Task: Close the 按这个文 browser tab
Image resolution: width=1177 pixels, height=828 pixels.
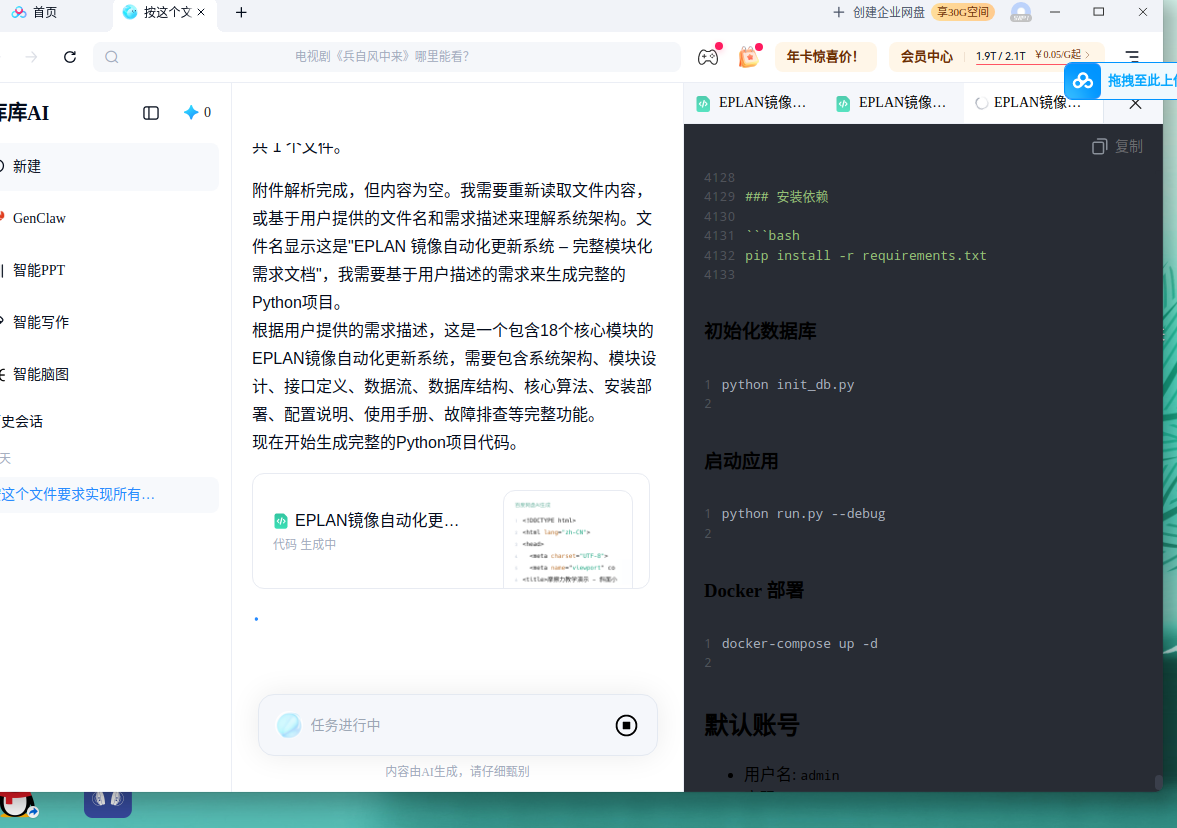Action: pos(201,12)
